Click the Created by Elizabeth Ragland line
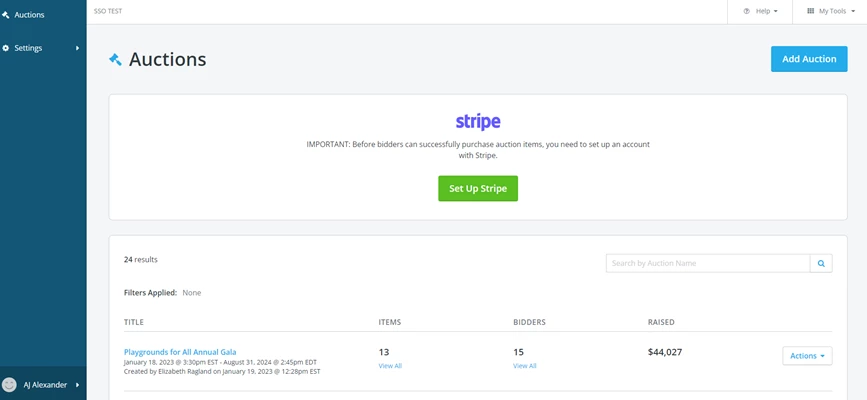Viewport: 867px width, 400px height. click(x=222, y=372)
